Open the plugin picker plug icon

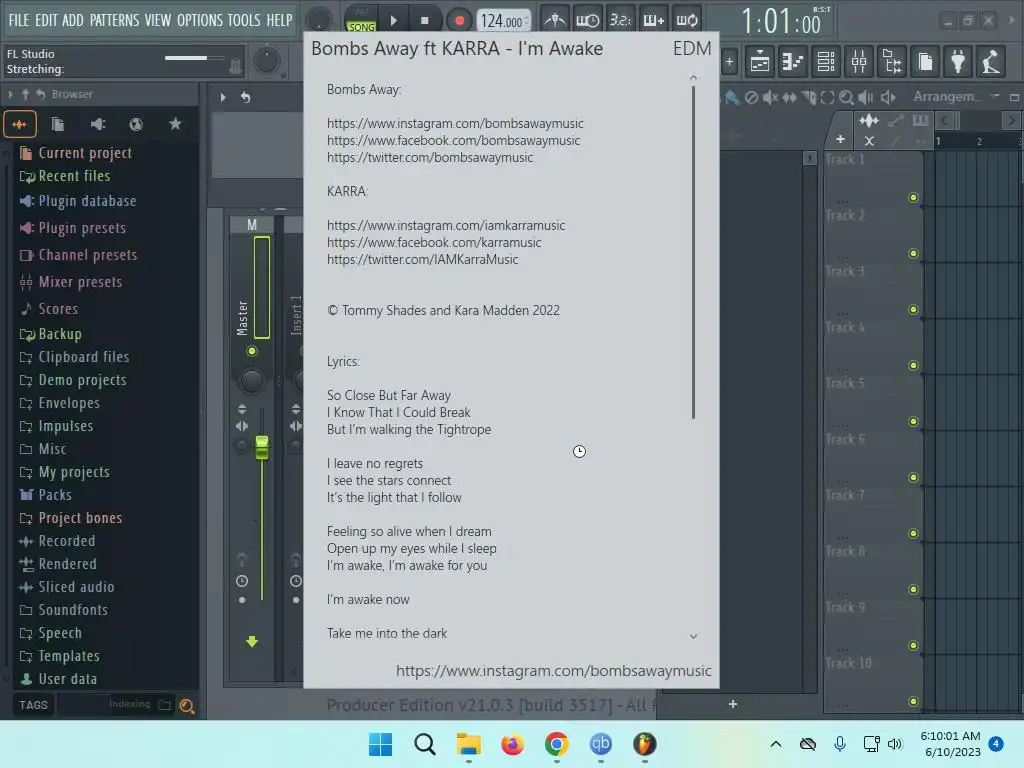[958, 62]
